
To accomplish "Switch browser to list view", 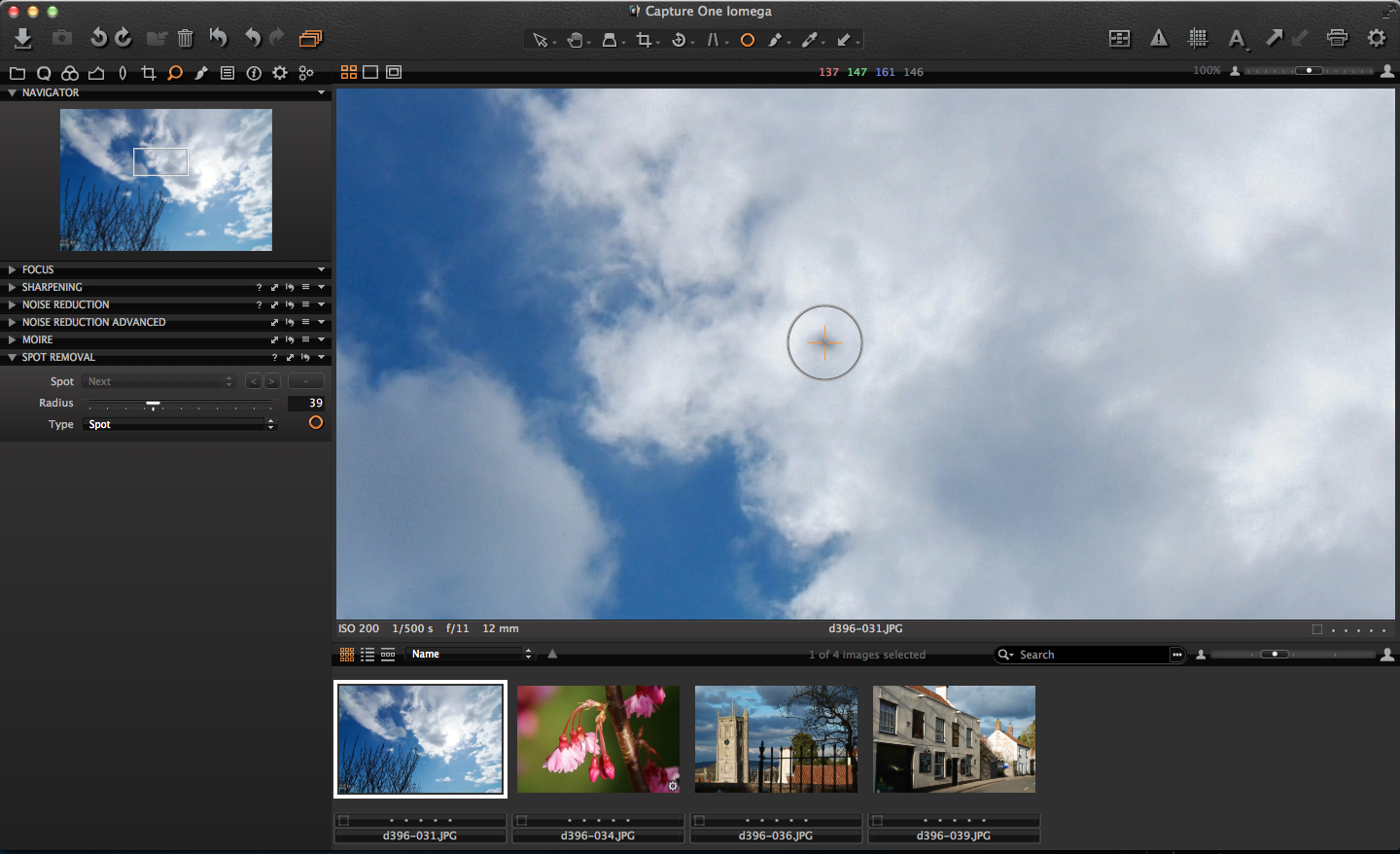I will [x=367, y=655].
